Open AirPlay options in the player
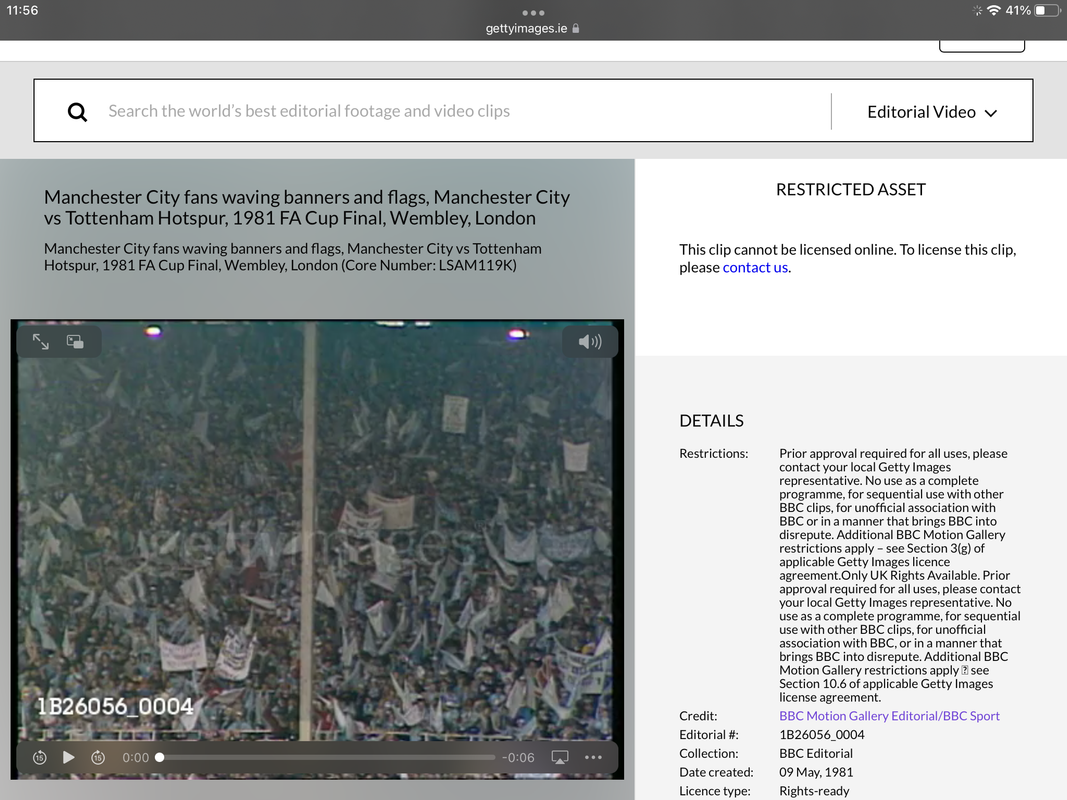The image size is (1067, 800). [559, 757]
